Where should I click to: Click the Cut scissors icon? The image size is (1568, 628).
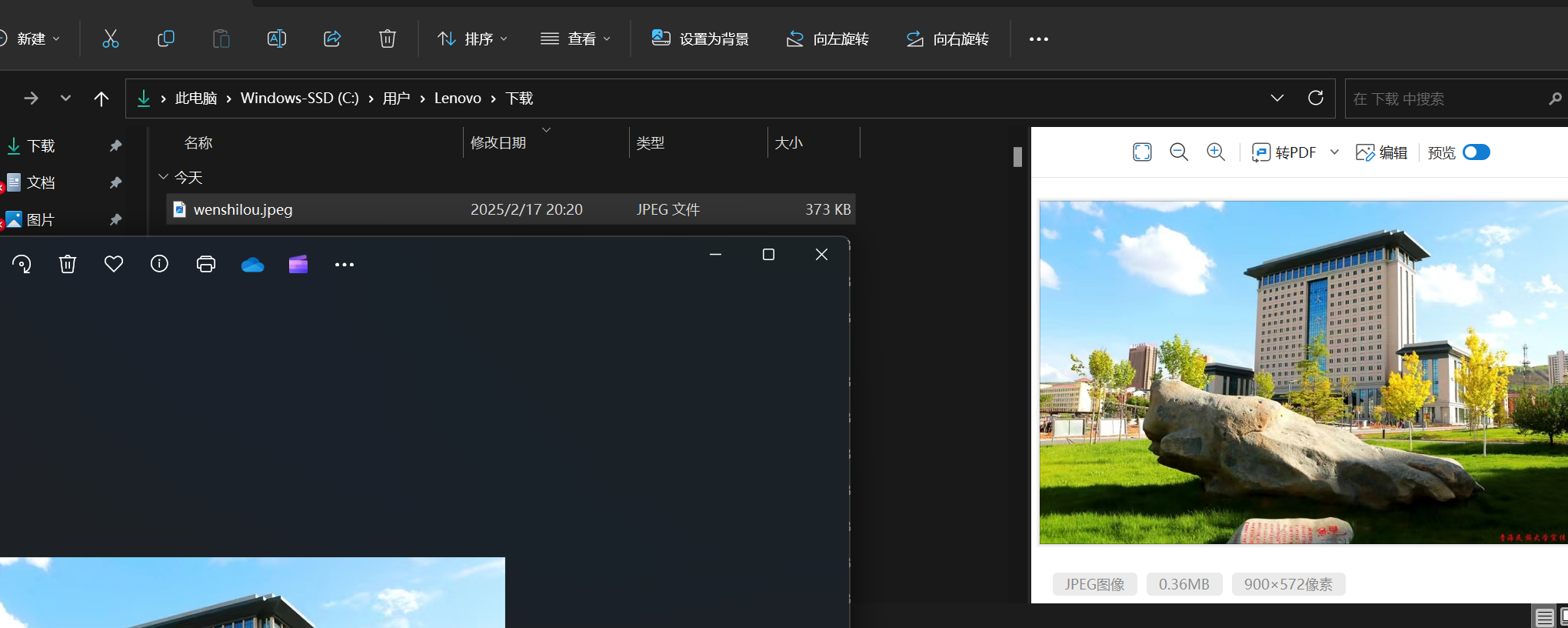tap(111, 38)
